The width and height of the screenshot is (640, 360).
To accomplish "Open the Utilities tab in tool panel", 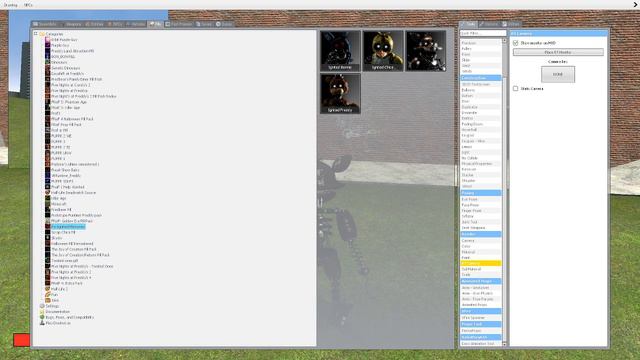I will point(511,24).
